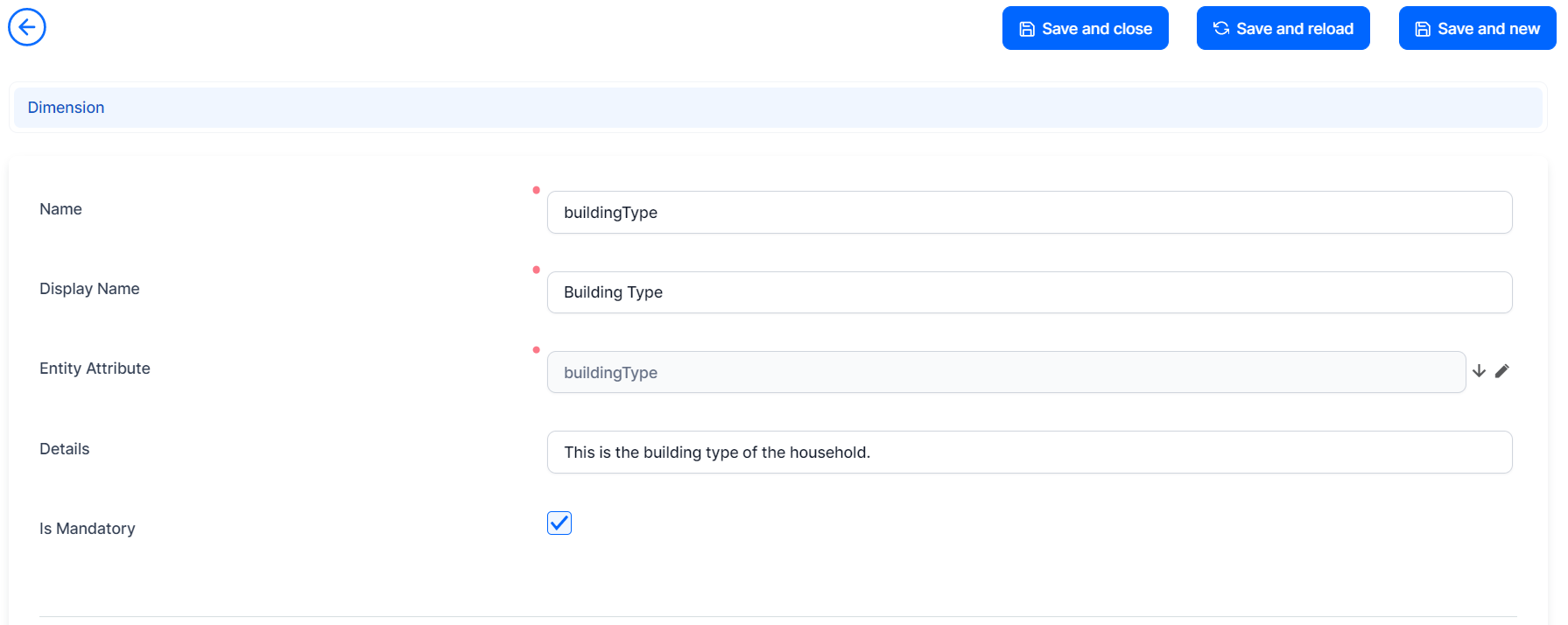Click the greyed Entity Attribute field
The height and width of the screenshot is (625, 1568).
(x=1005, y=373)
